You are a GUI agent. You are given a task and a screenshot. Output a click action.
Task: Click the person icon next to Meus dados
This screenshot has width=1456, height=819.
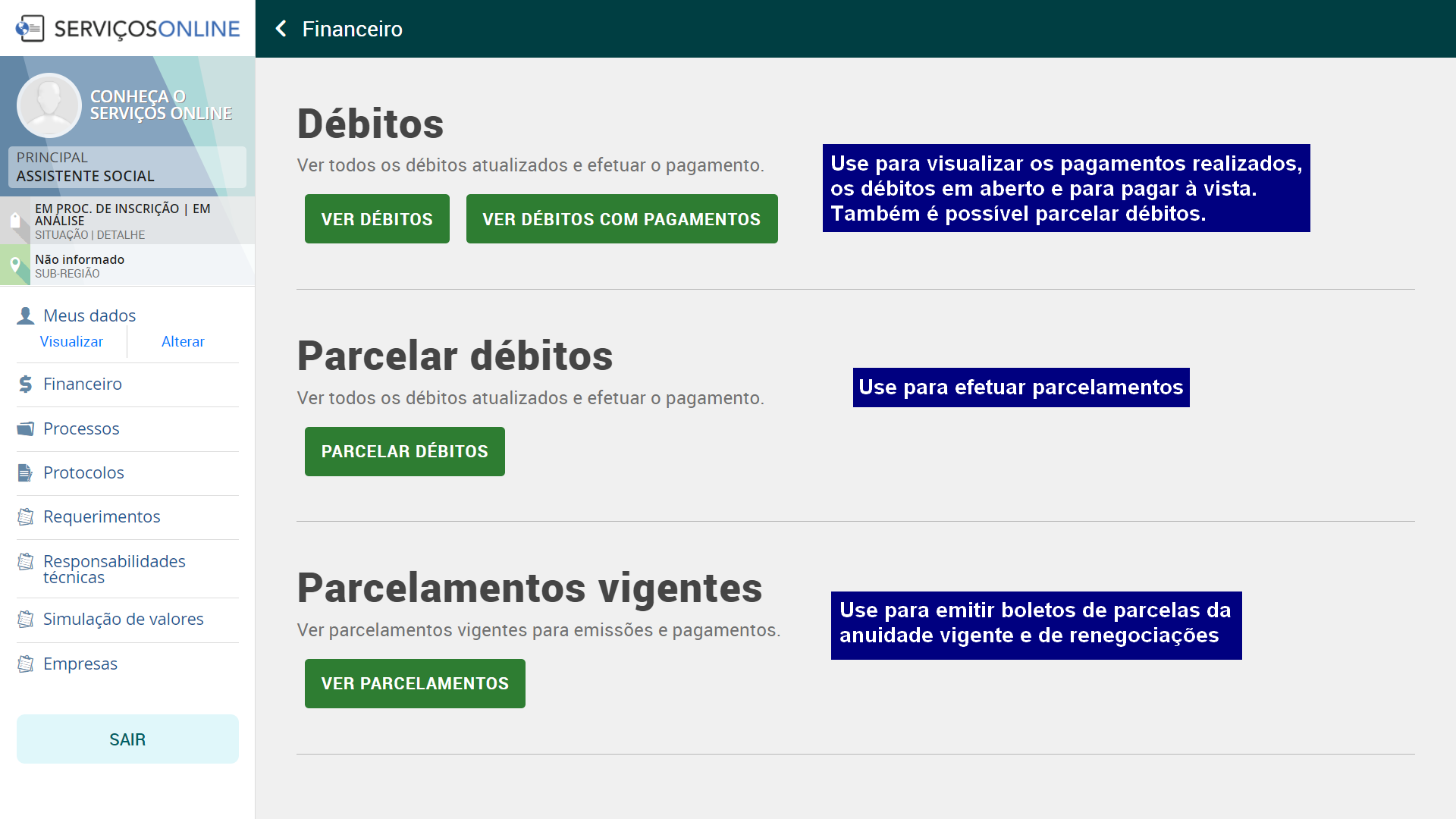click(x=26, y=315)
